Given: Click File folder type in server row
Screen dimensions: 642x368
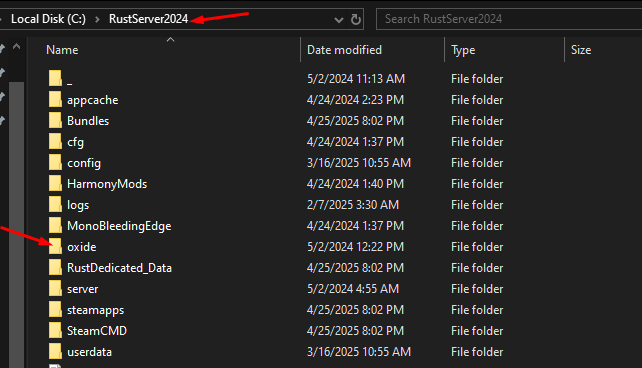Looking at the screenshot, I should tap(477, 289).
